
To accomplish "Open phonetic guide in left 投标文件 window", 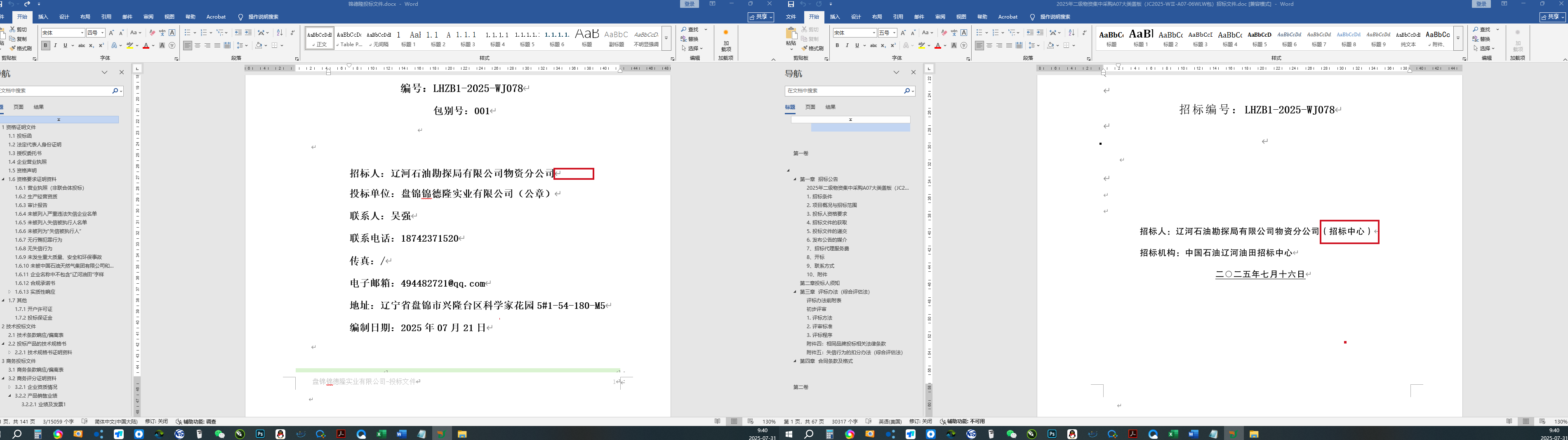I will [162, 33].
